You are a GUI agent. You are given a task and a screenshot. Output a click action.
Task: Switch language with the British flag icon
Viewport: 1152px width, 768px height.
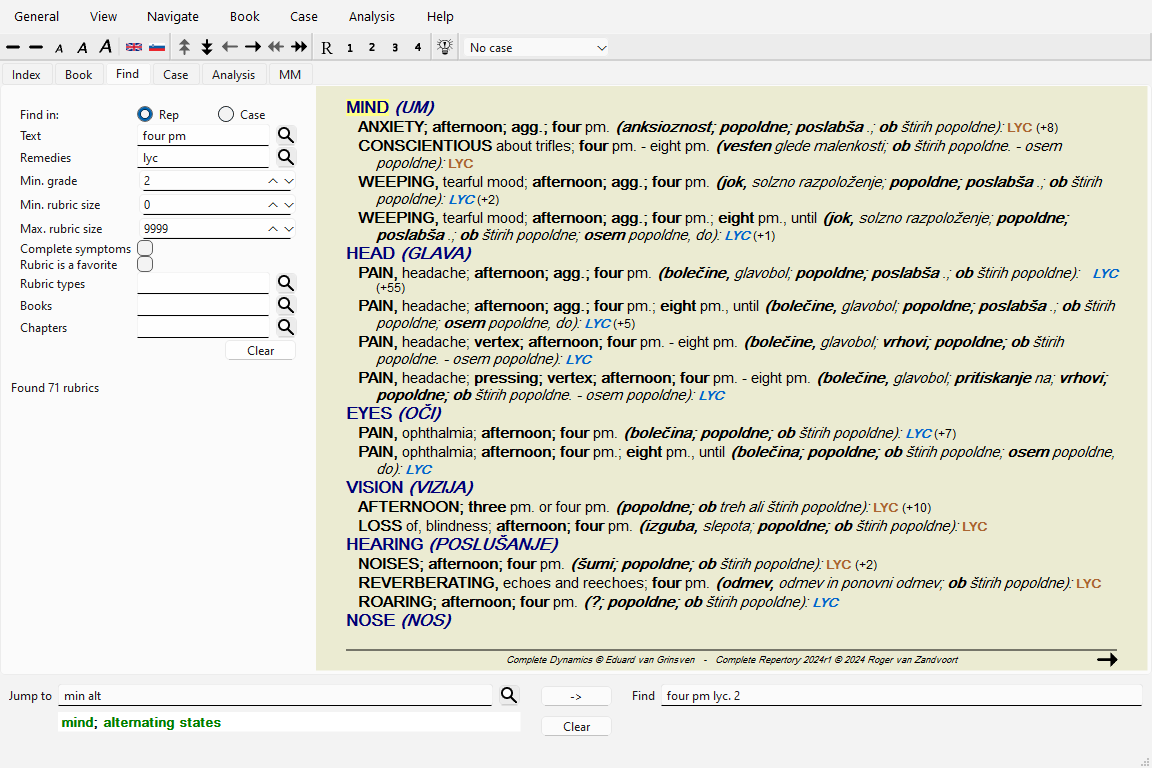point(134,47)
